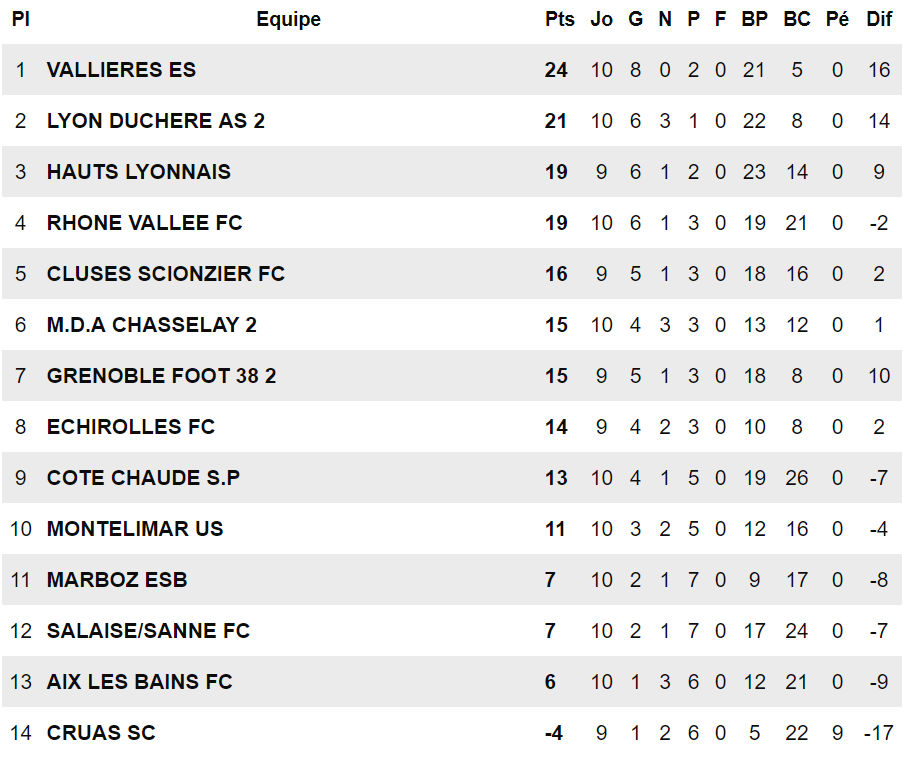
Task: Click the Pts column header
Action: pyautogui.click(x=560, y=19)
